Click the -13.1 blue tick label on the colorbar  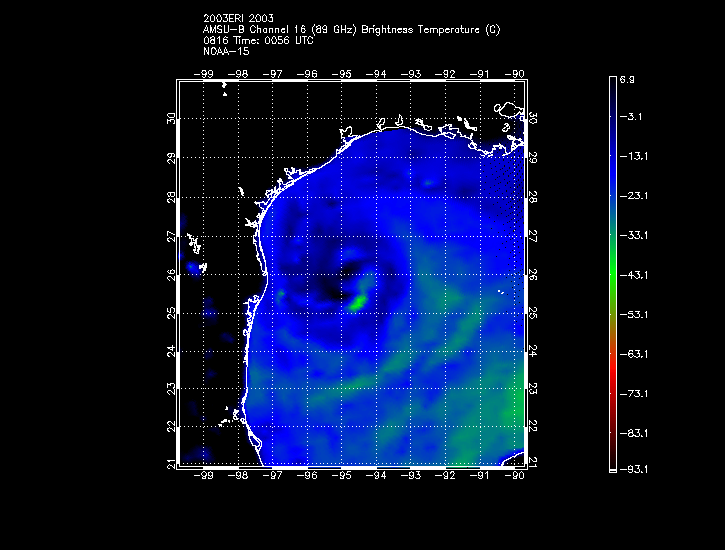[x=633, y=156]
